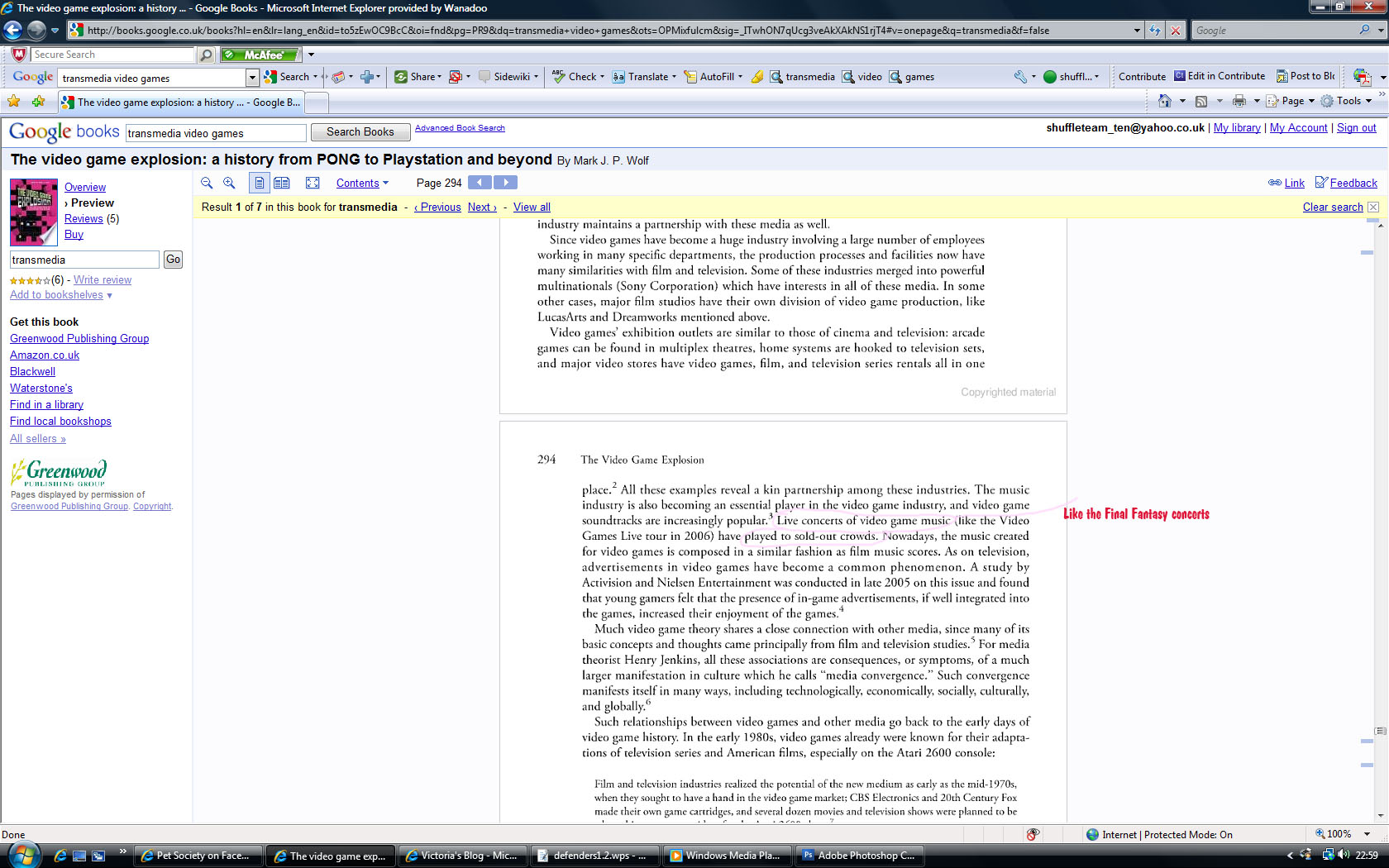Click the McAfee Secure Search magnifier
Image resolution: width=1389 pixels, height=868 pixels.
pos(207,55)
